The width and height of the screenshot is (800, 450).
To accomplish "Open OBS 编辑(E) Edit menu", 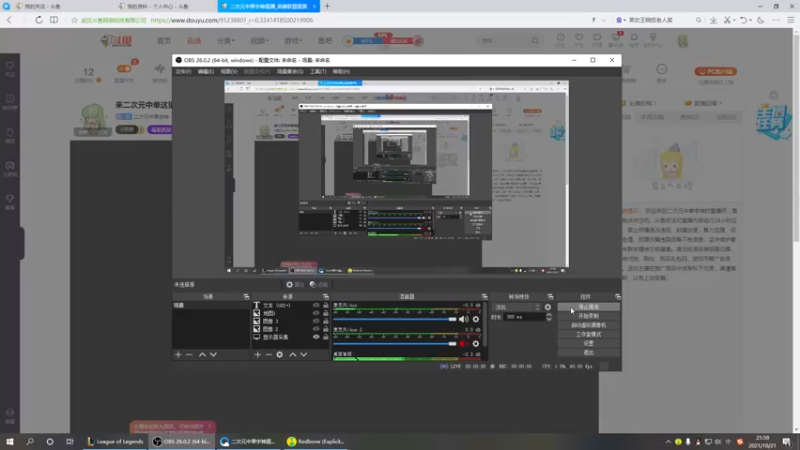I will click(206, 71).
